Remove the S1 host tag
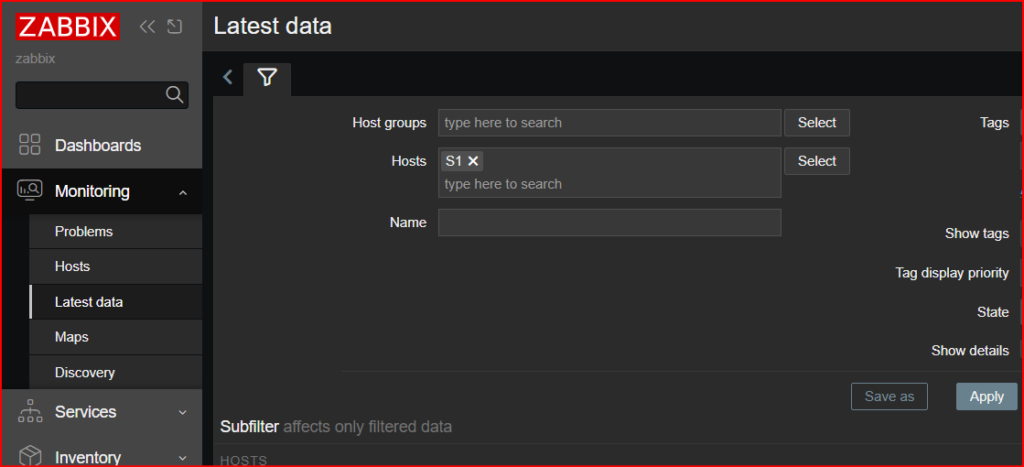 [473, 161]
